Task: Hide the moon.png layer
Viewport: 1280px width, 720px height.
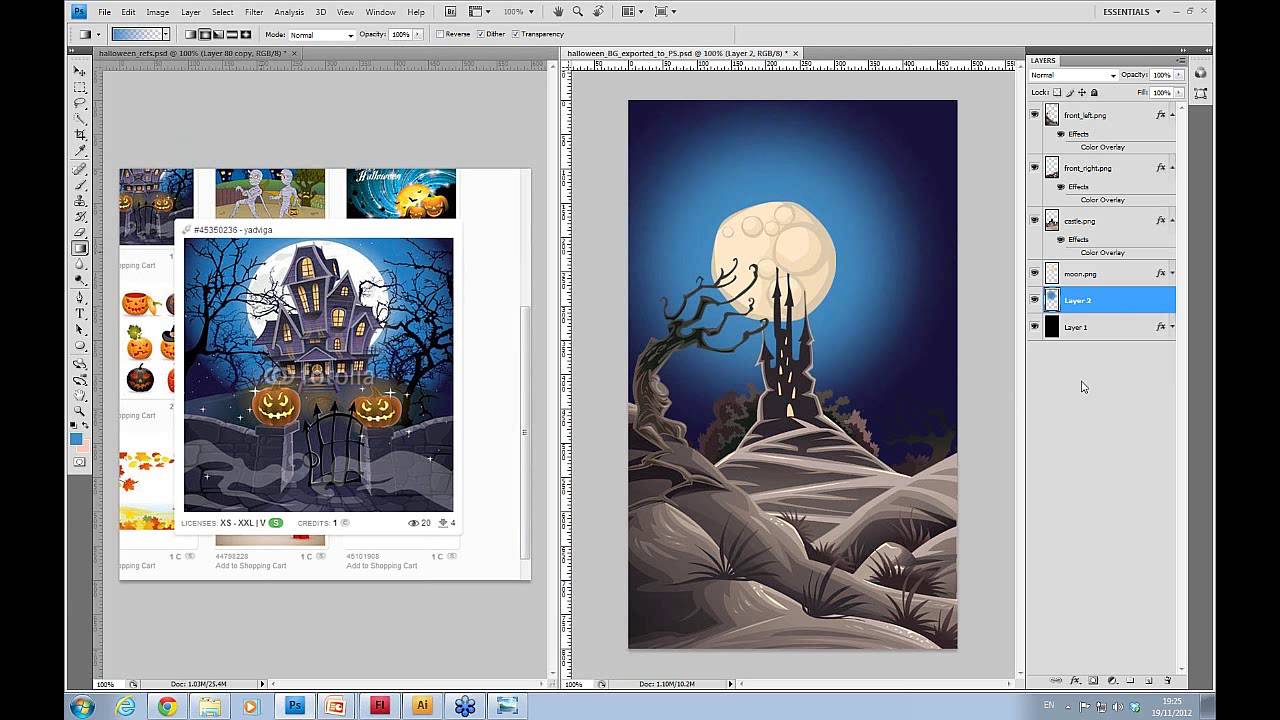Action: point(1034,273)
